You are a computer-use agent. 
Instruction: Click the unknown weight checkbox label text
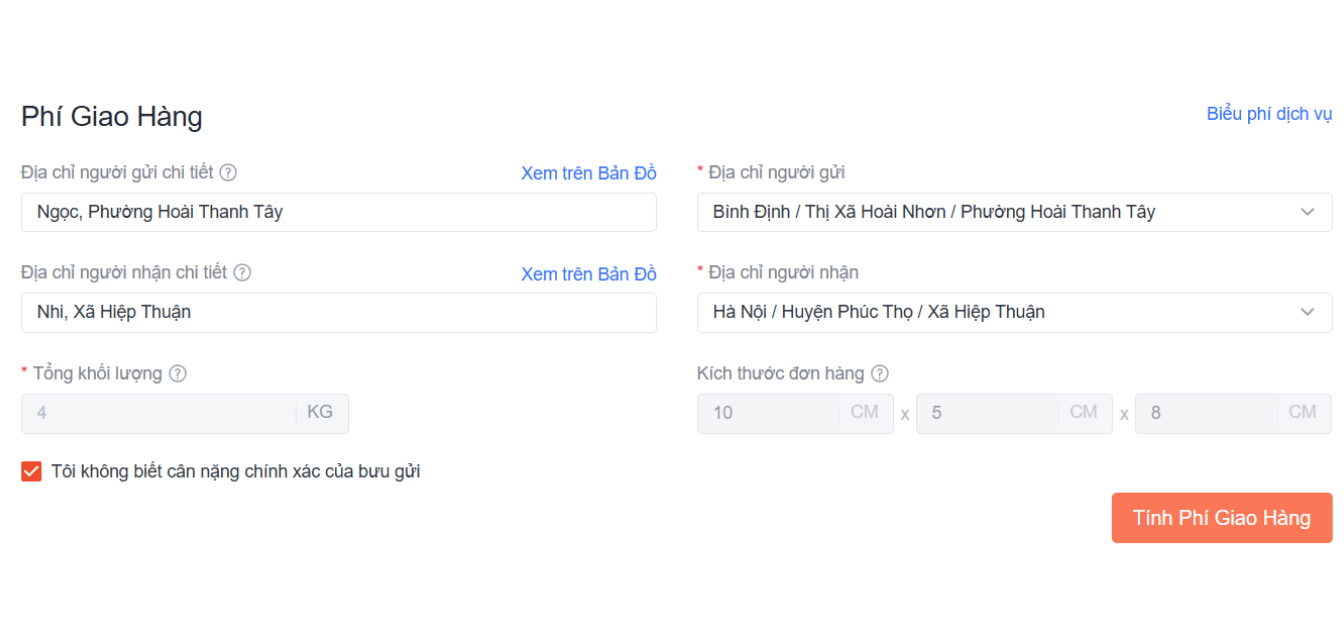point(236,471)
